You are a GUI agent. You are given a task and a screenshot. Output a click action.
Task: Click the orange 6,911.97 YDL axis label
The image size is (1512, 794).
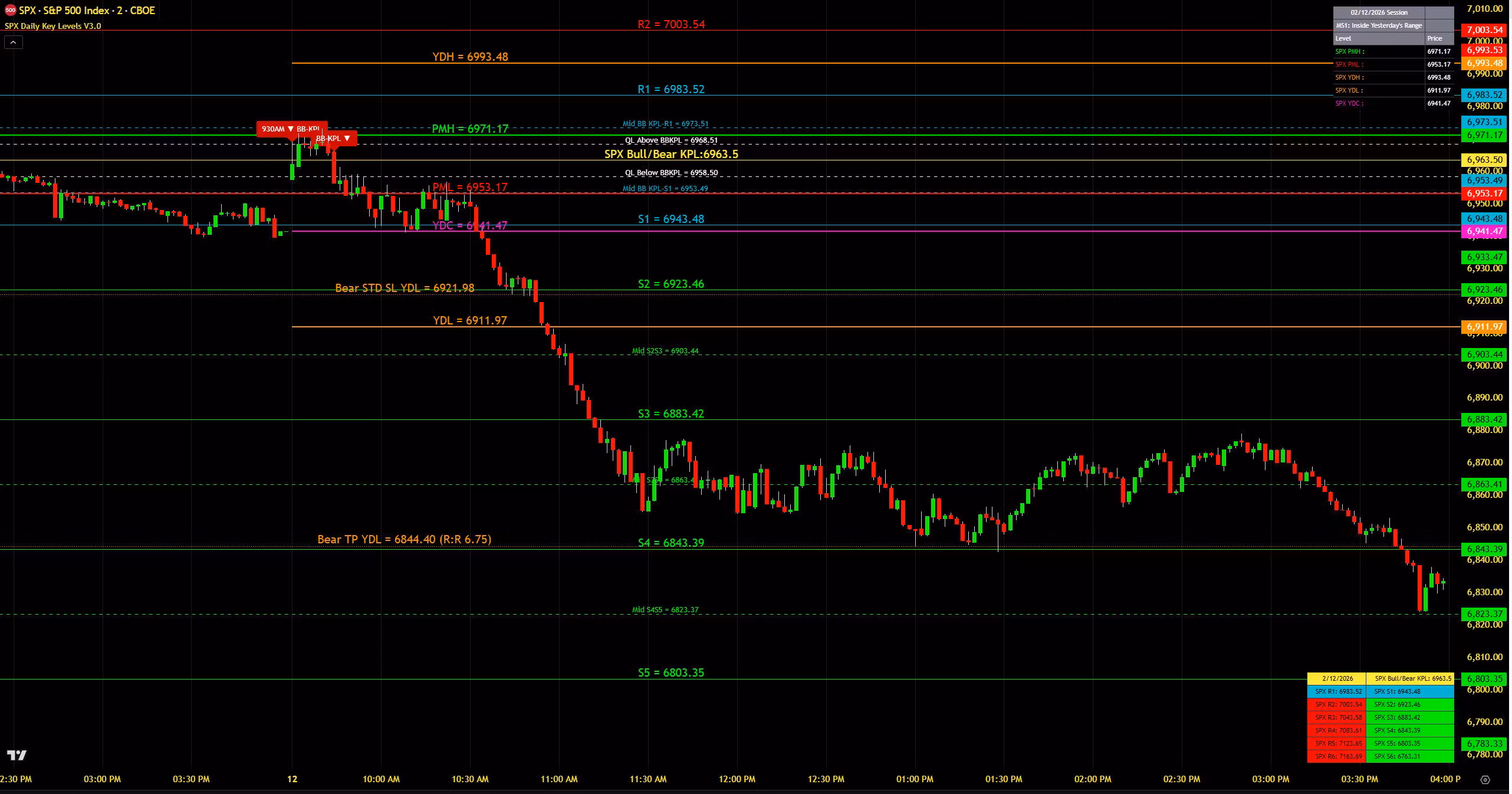click(1484, 327)
